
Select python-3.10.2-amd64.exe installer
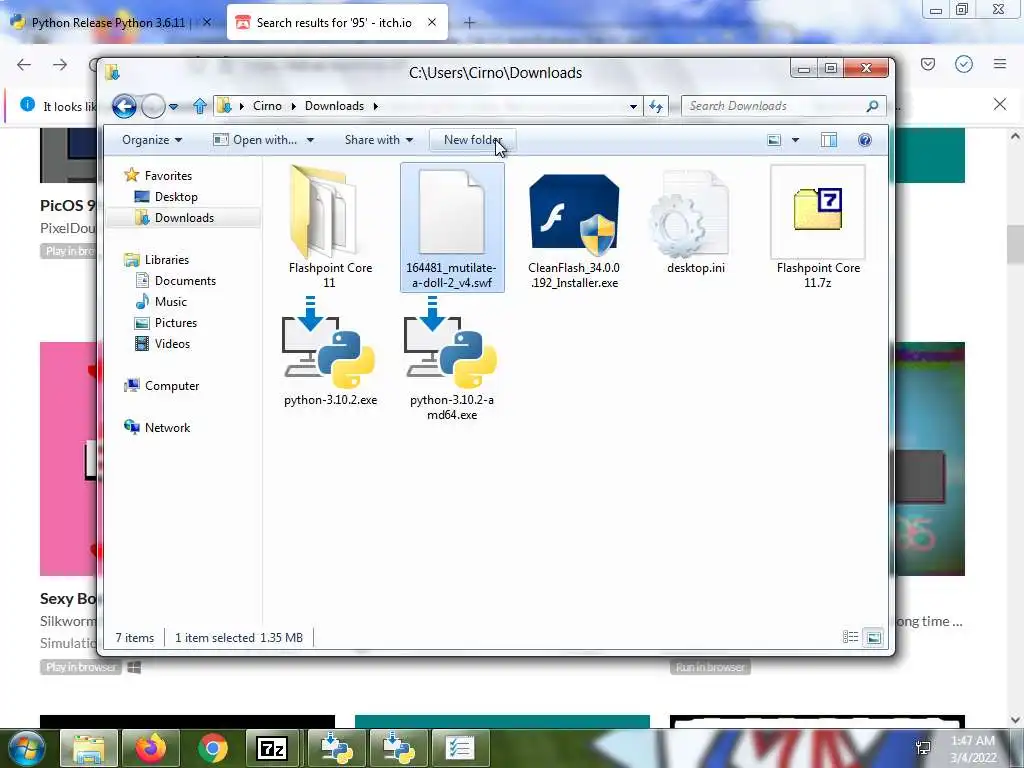(x=451, y=358)
